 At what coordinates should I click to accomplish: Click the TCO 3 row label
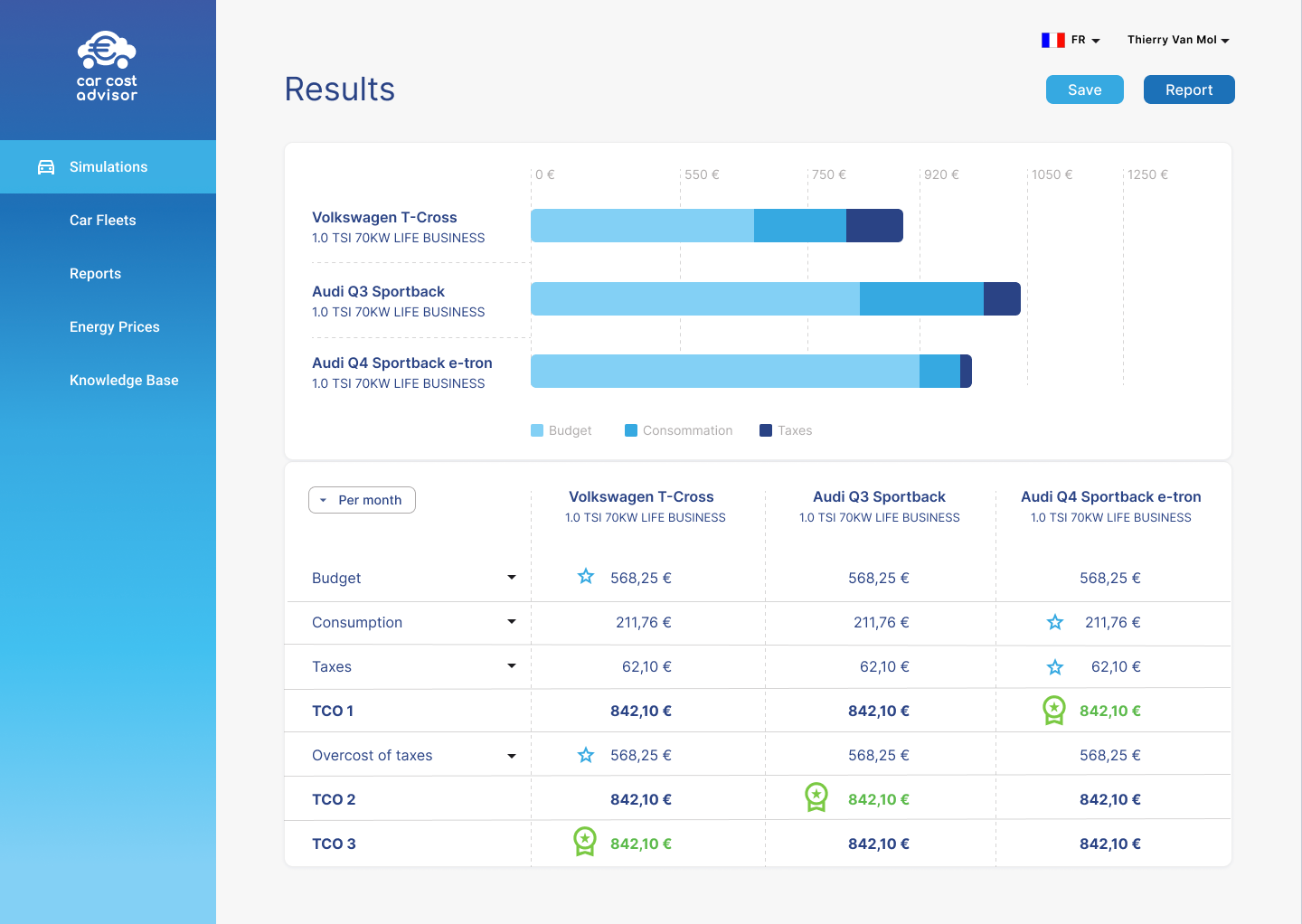click(334, 844)
